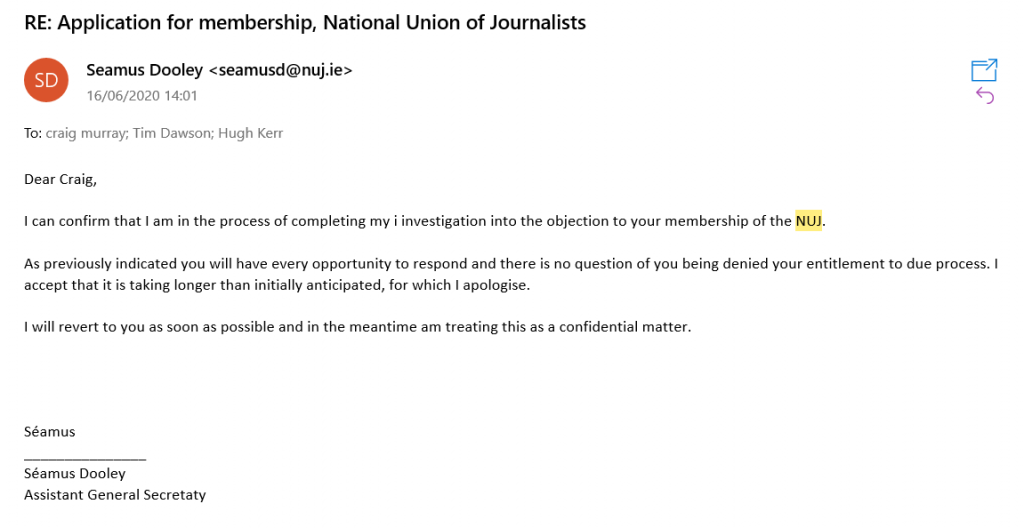
Task: Select recipient Hugh Kerr
Action: (x=251, y=133)
